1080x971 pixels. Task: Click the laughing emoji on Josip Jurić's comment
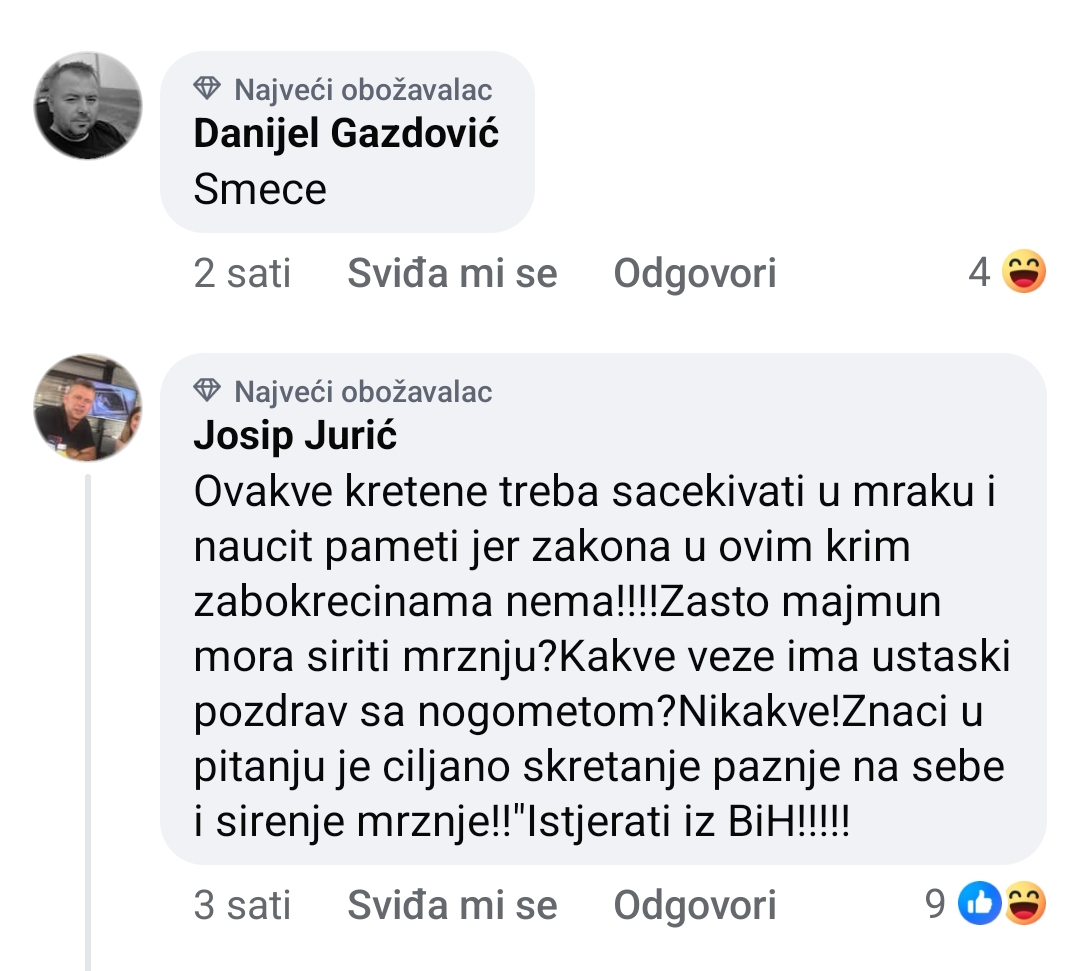coord(1023,904)
